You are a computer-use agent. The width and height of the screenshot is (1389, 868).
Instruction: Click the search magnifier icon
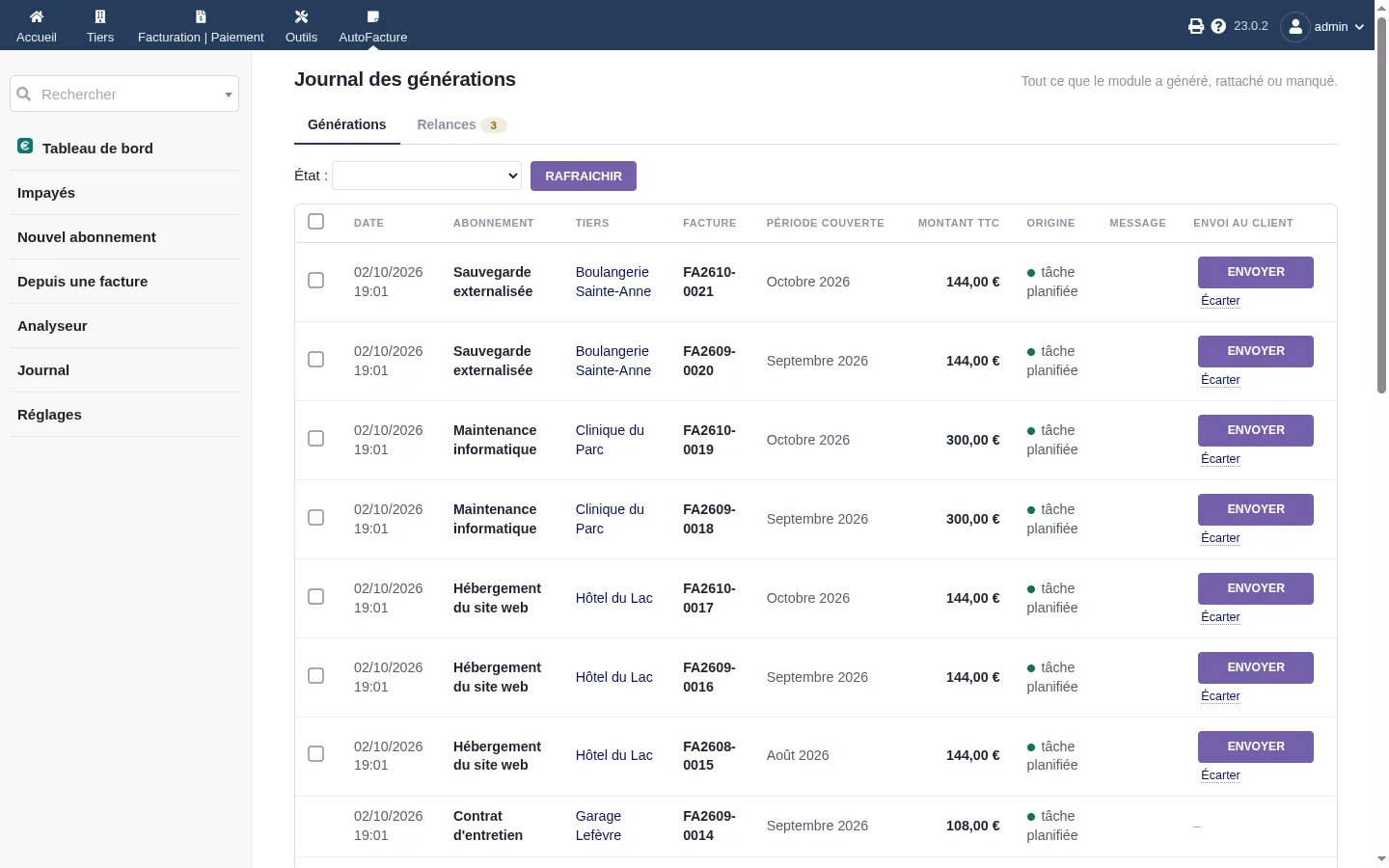pyautogui.click(x=24, y=94)
